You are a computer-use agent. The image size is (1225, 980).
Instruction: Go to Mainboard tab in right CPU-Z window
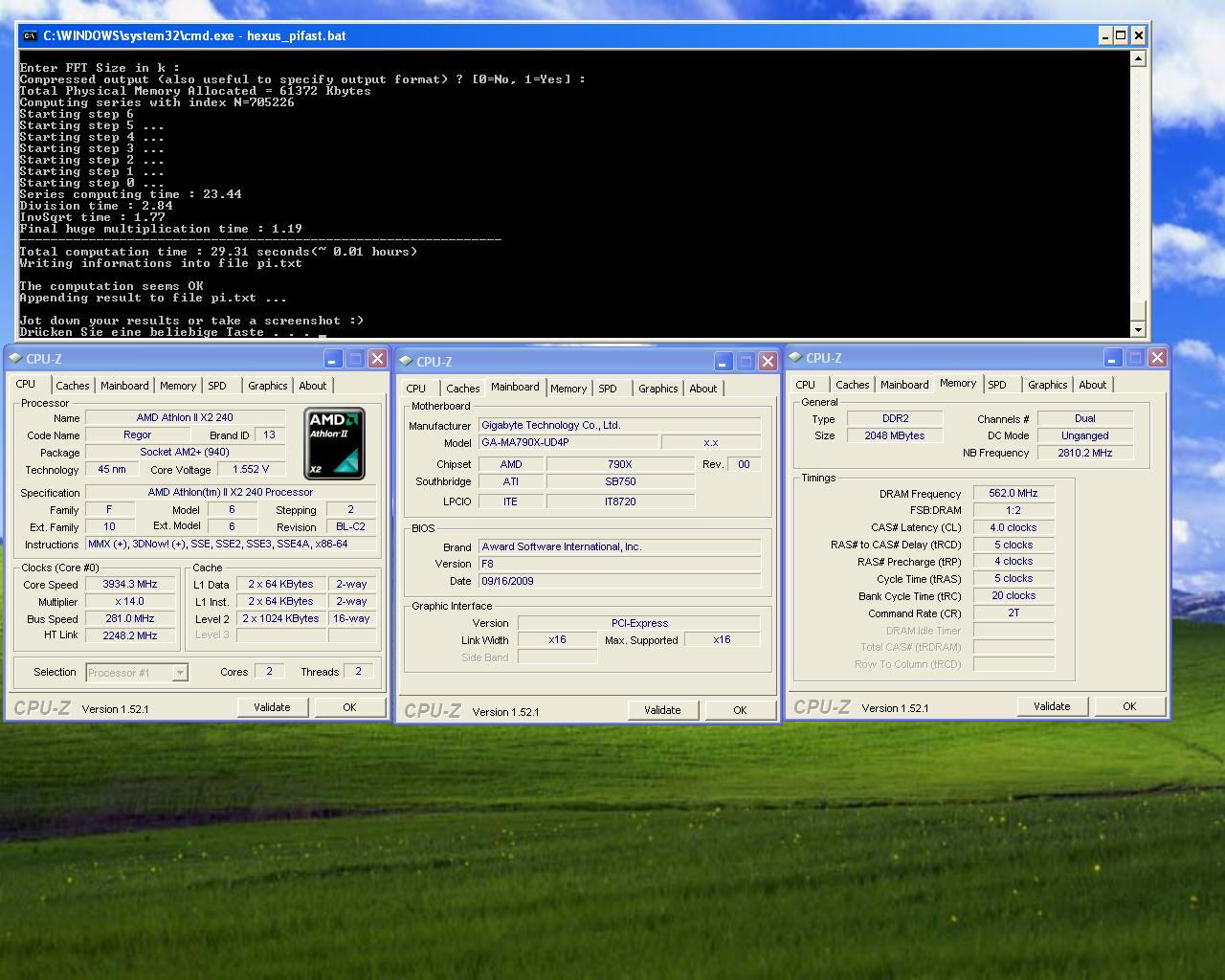(x=904, y=385)
